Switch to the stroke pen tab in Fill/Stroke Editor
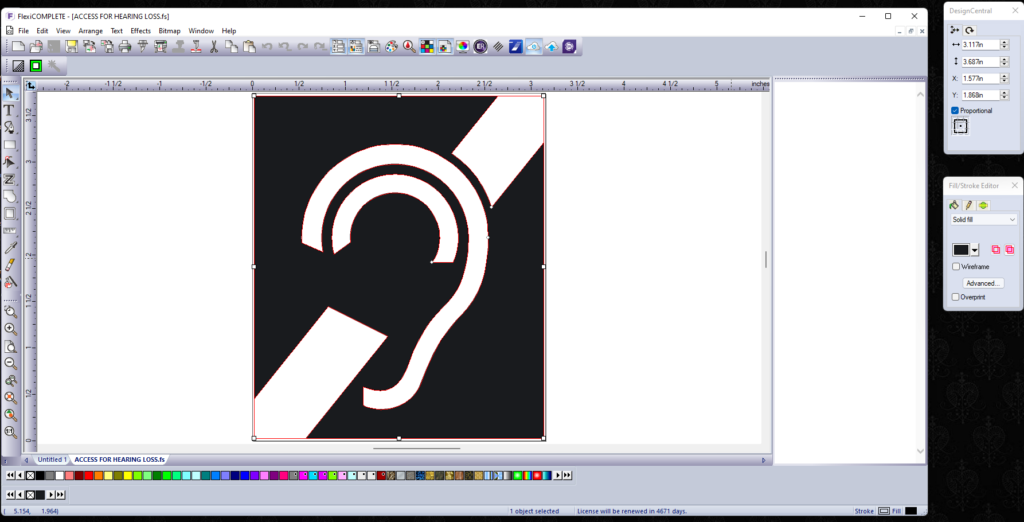Image resolution: width=1024 pixels, height=522 pixels. click(969, 205)
